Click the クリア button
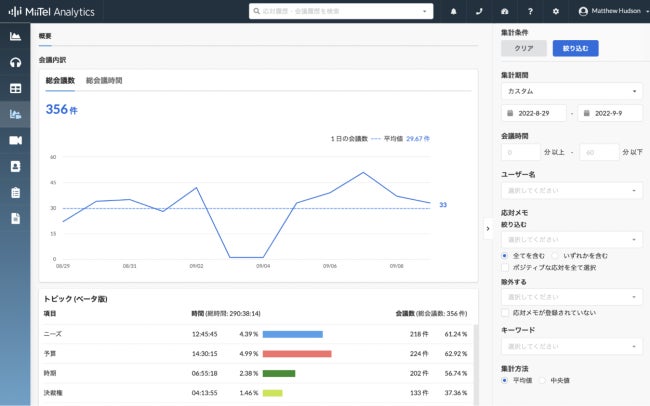 pos(524,47)
